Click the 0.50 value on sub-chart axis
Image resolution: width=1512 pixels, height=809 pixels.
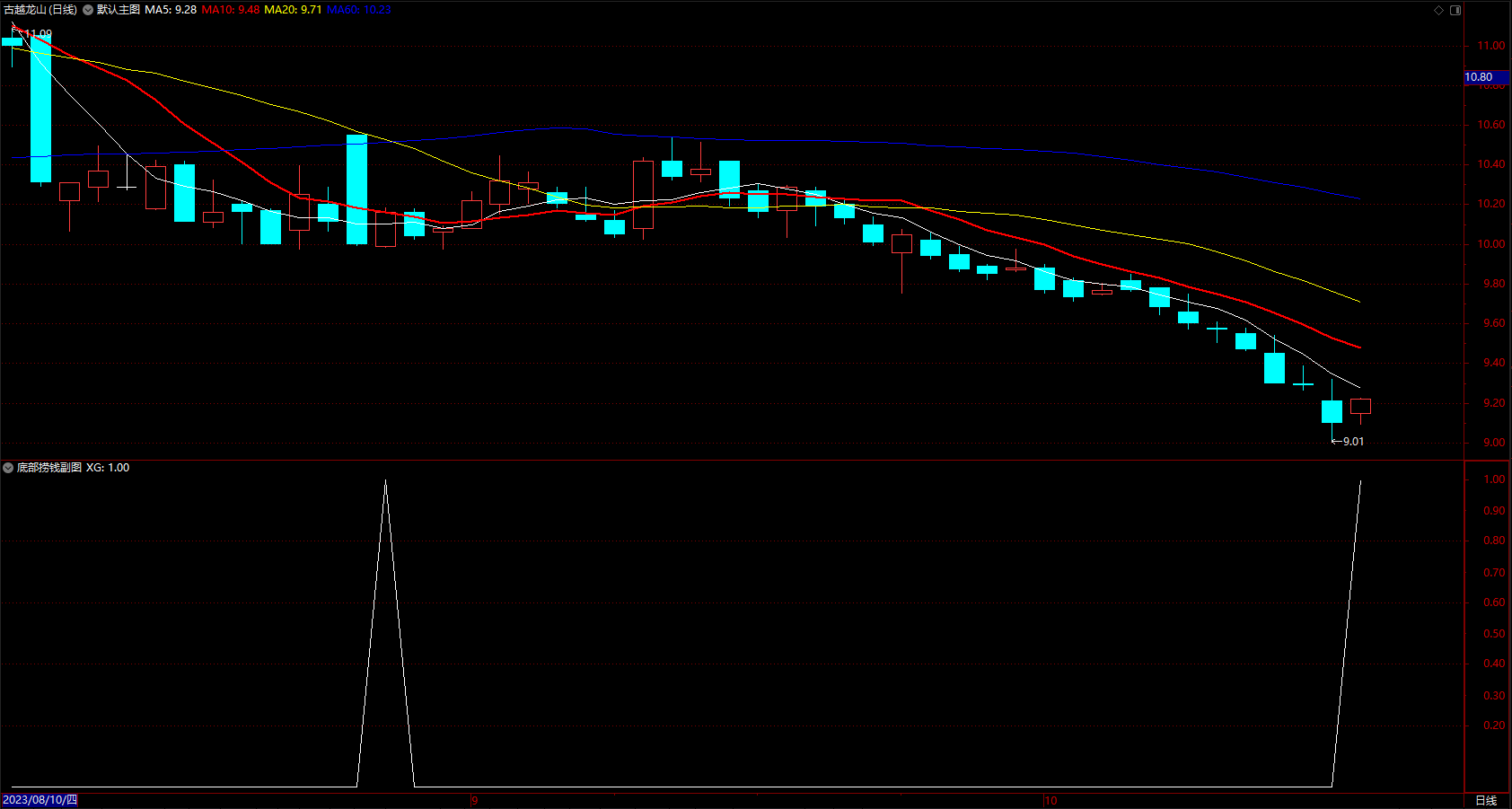(1494, 634)
